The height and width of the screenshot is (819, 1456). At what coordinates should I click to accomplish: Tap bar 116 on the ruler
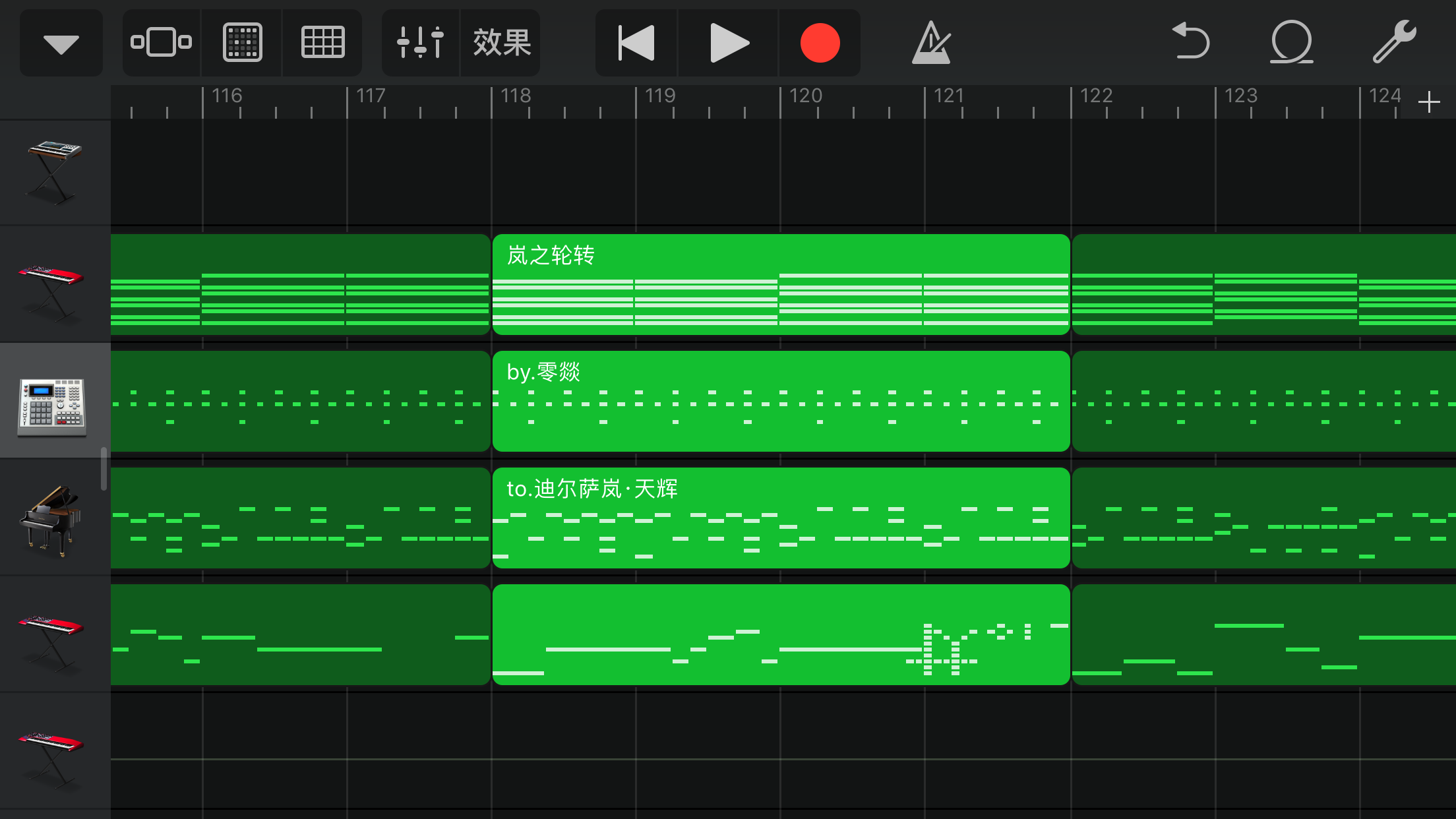(227, 96)
